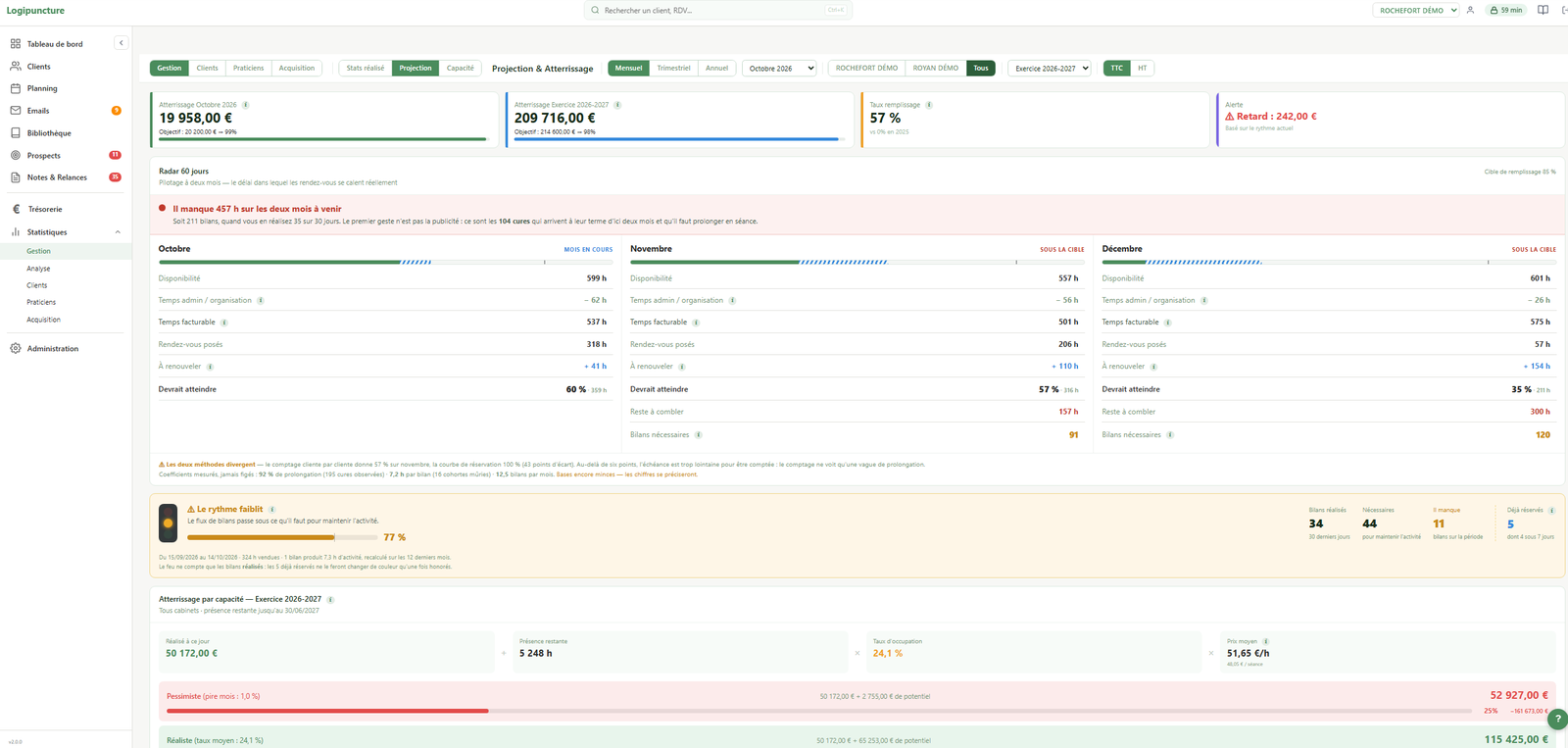Switch period to Trimestriel
This screenshot has width=1568, height=748.
[x=673, y=68]
